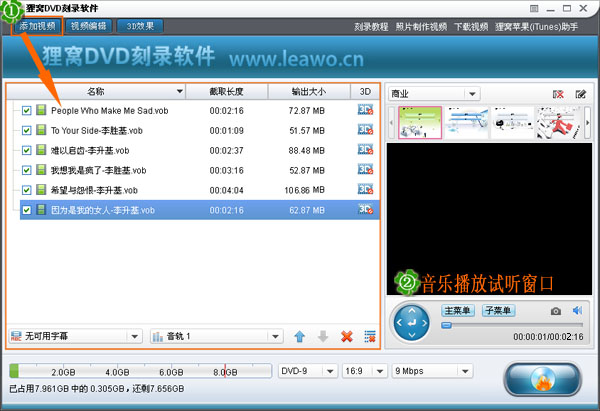Toggle 3D icon for People Who Make Me Sad.vob
Screen dimensions: 600x411
point(365,110)
